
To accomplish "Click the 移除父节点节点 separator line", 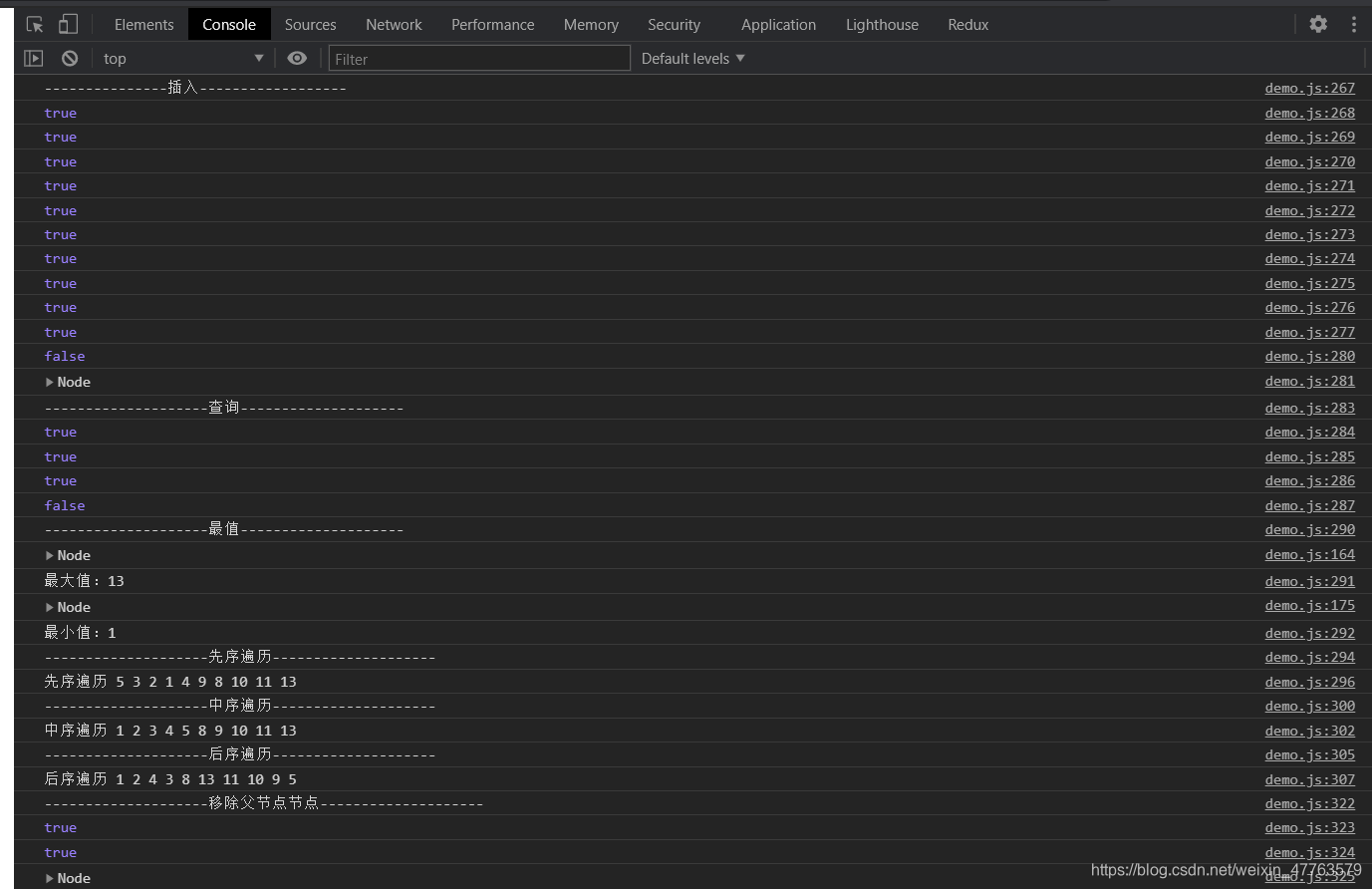I will click(264, 803).
